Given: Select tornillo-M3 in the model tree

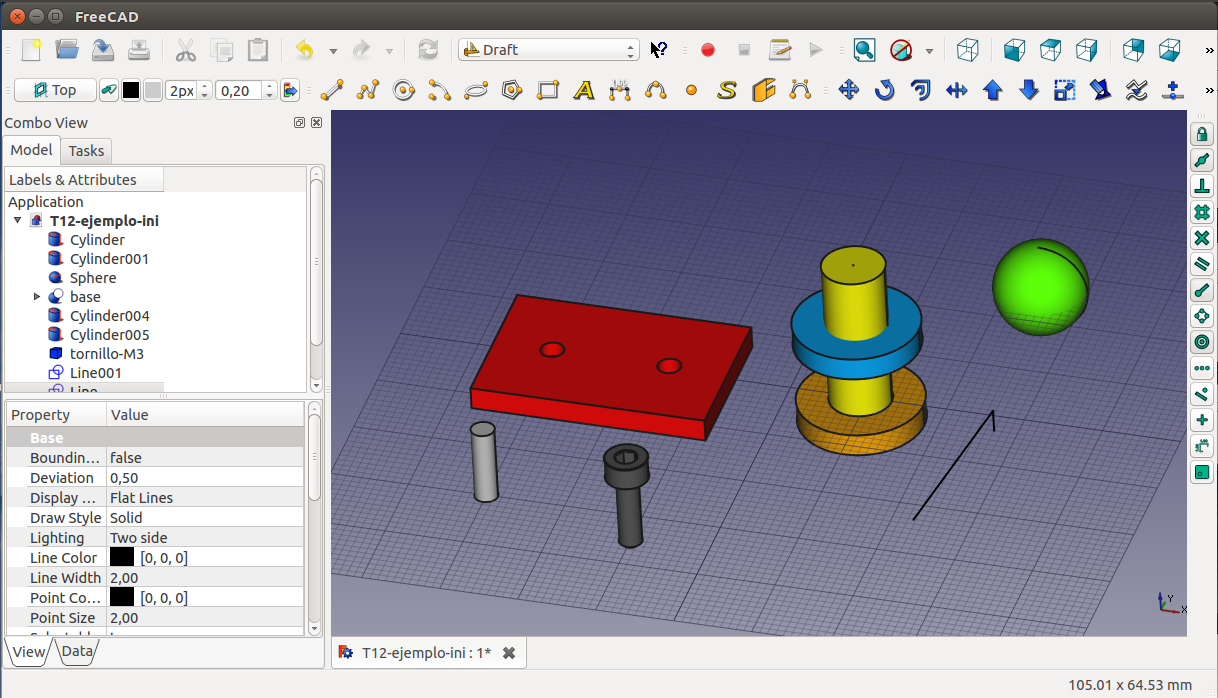Looking at the screenshot, I should pos(107,354).
